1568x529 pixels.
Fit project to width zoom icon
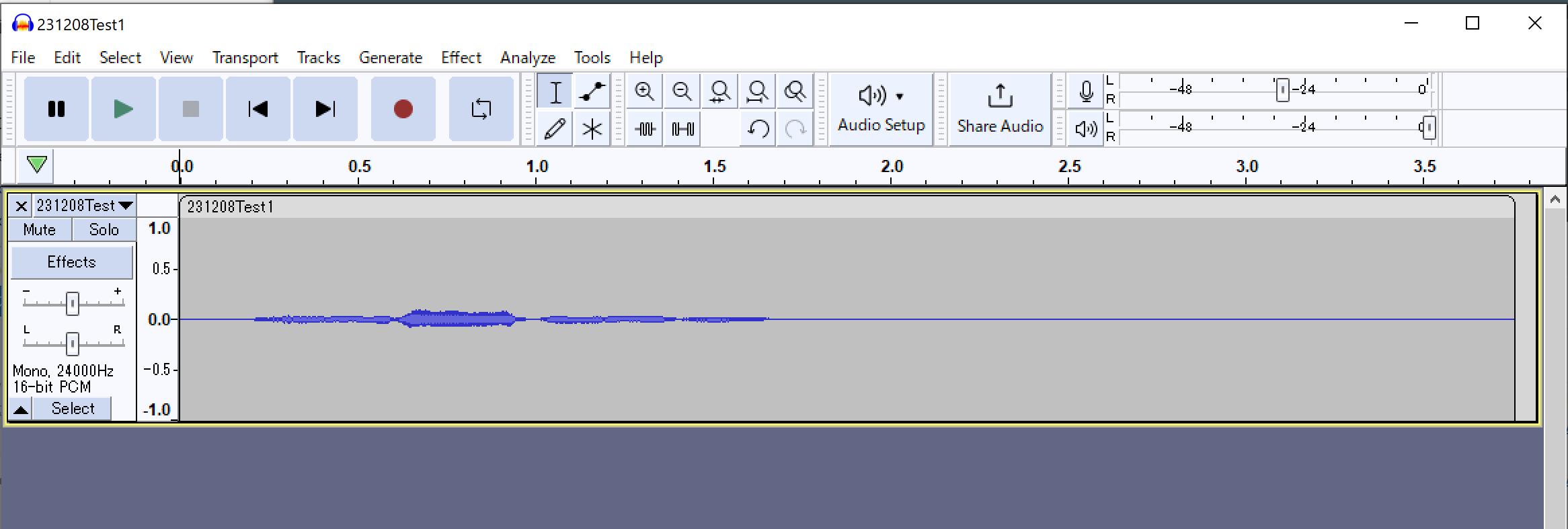758,91
